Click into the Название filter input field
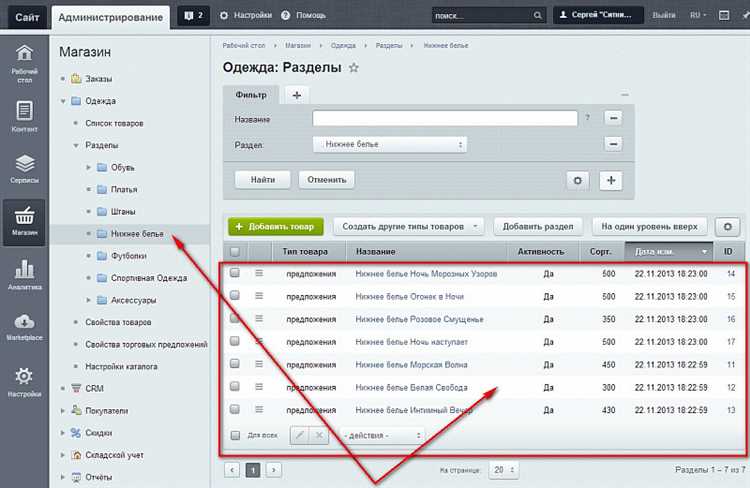The image size is (750, 488). click(x=445, y=118)
